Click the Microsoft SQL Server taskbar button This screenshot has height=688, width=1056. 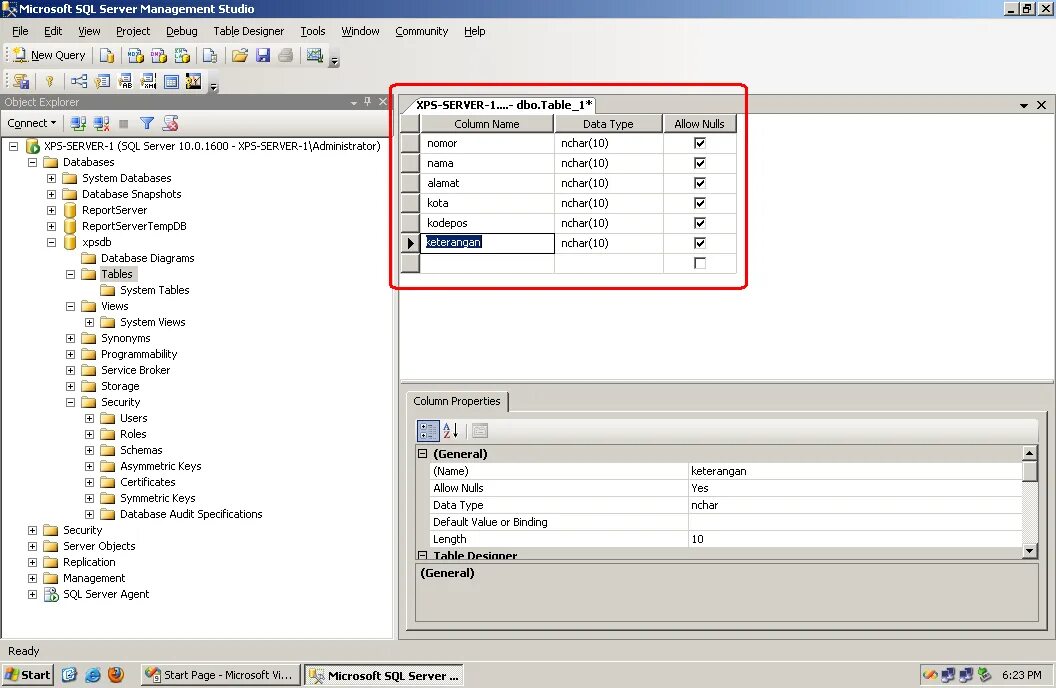(x=384, y=675)
